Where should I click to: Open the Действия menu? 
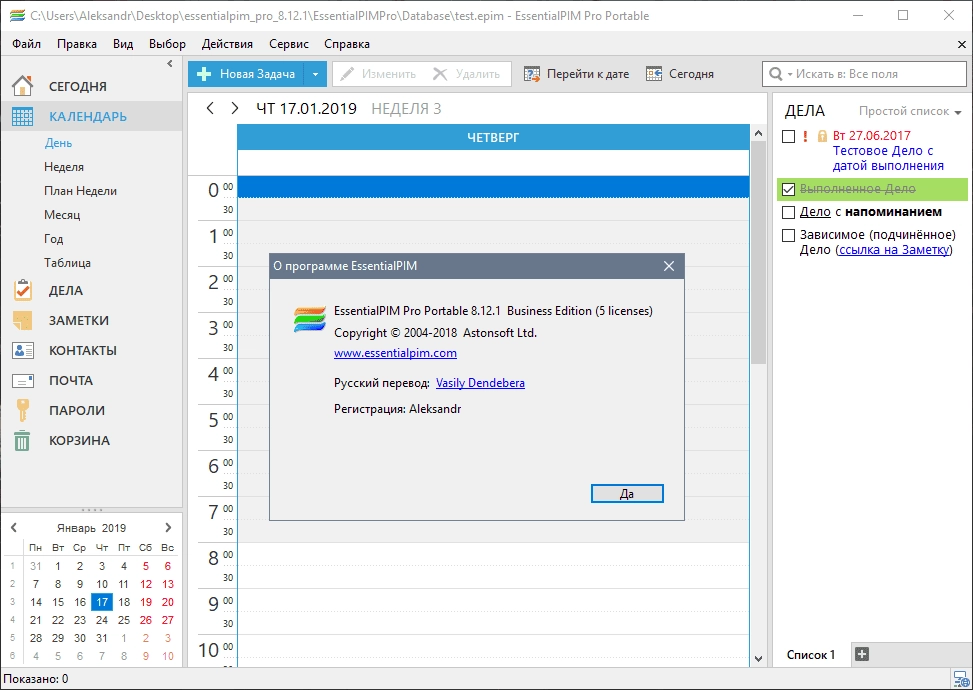click(x=227, y=44)
